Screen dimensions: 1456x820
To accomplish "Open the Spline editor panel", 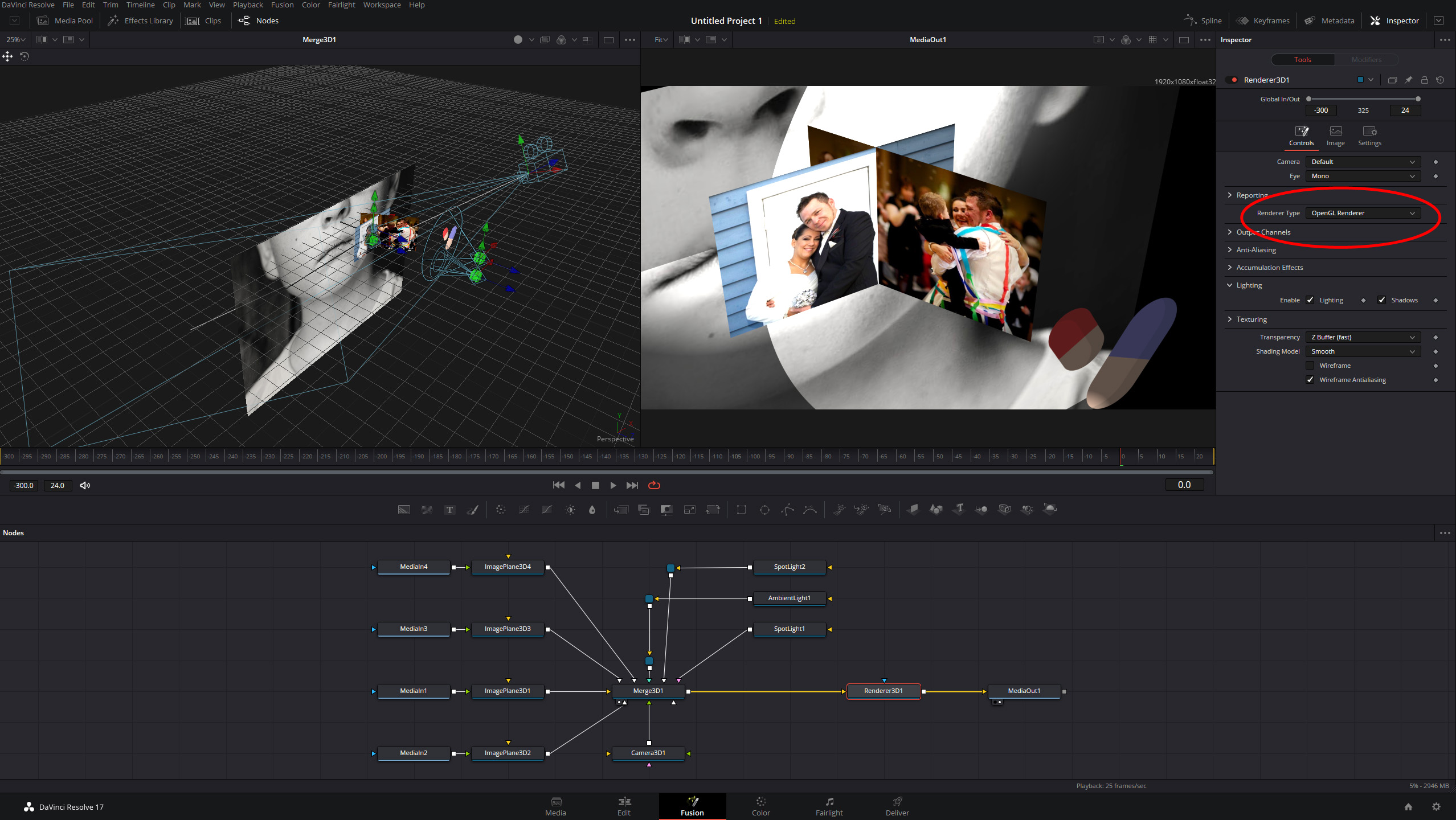I will [1203, 20].
